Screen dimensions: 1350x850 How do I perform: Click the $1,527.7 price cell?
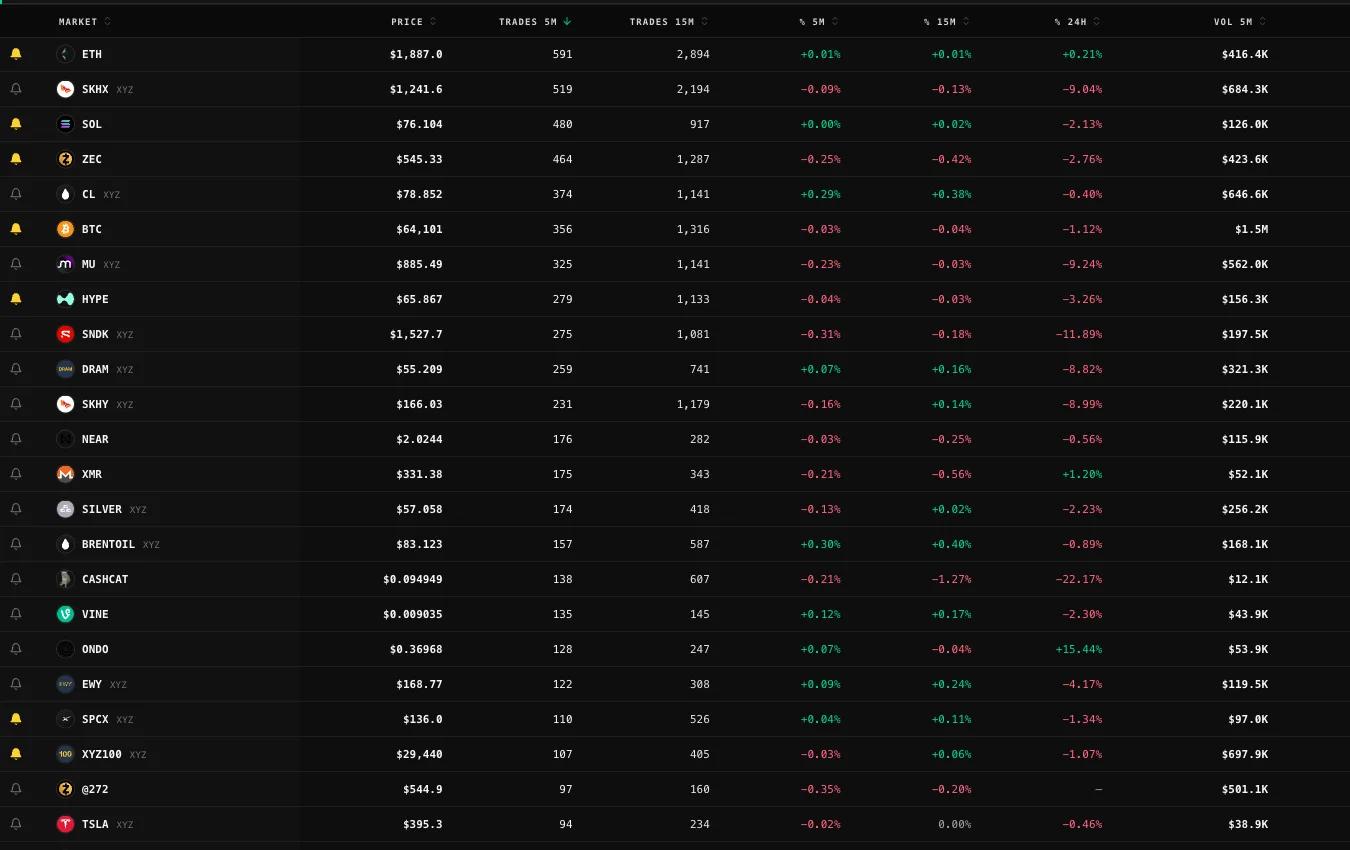[416, 334]
